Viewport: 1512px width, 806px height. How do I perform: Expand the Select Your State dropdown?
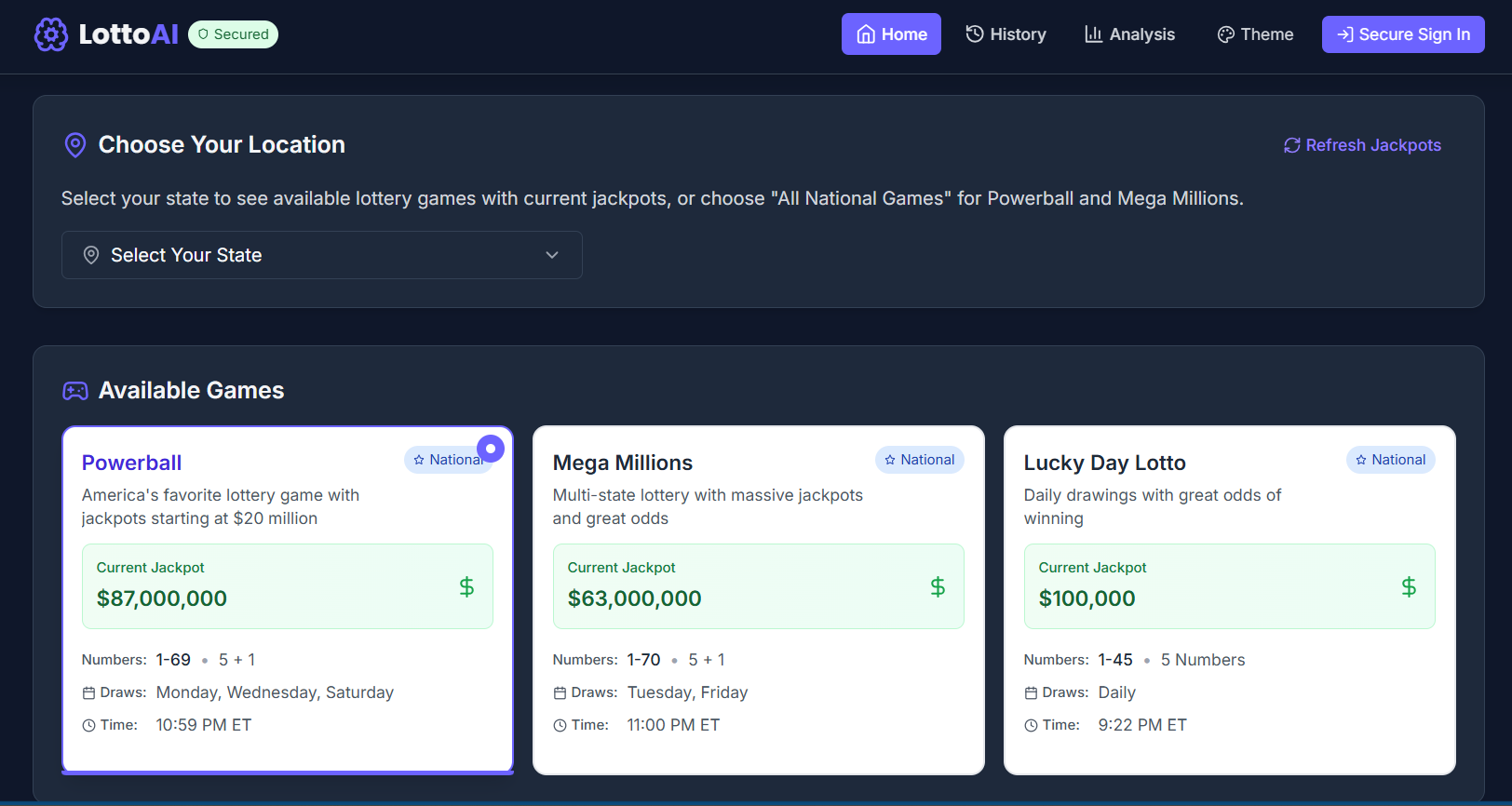point(322,255)
